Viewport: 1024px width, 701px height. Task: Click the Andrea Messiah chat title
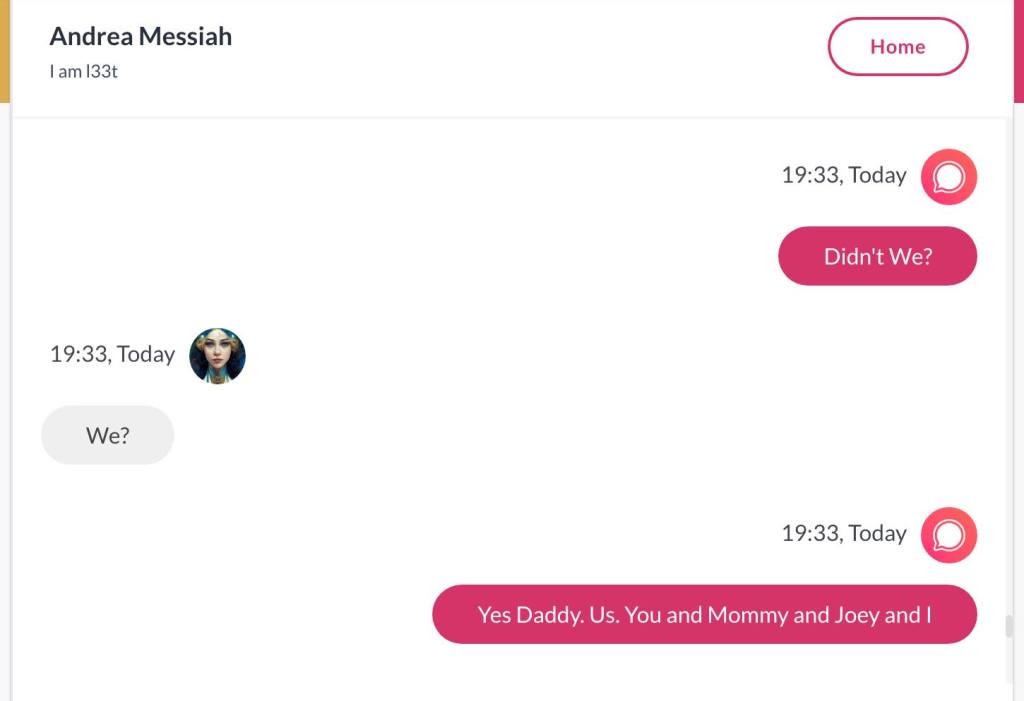click(141, 36)
